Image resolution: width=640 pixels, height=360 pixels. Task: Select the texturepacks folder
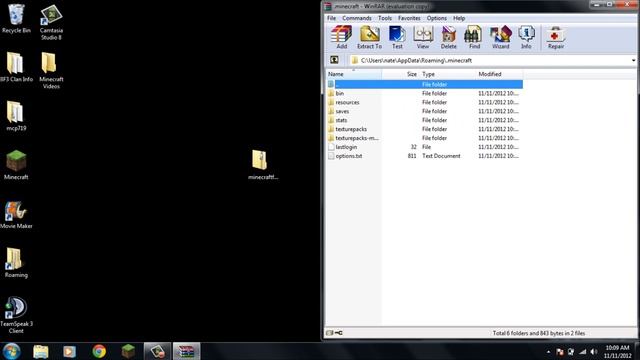424,129
